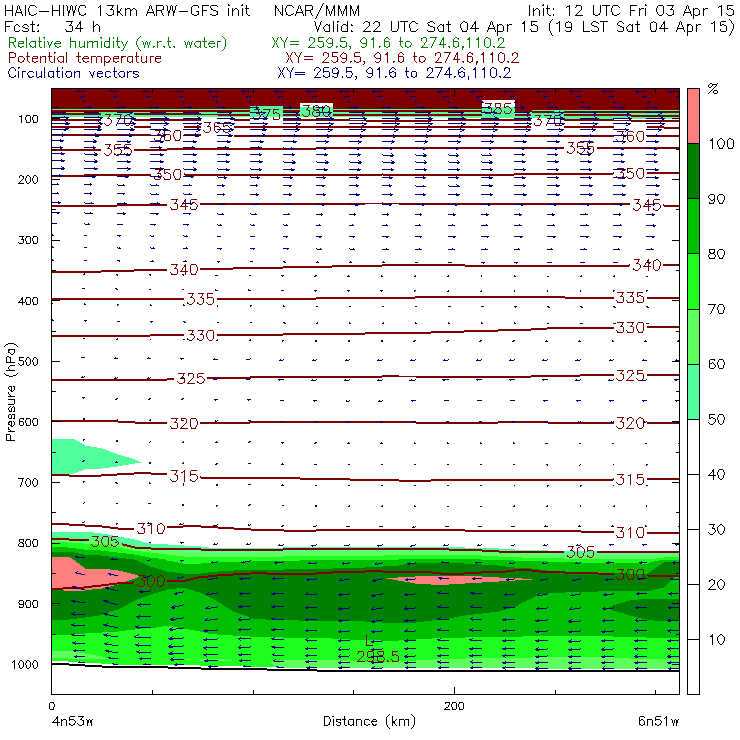
Task: Select the red XY coordinates line
Action: [402, 58]
